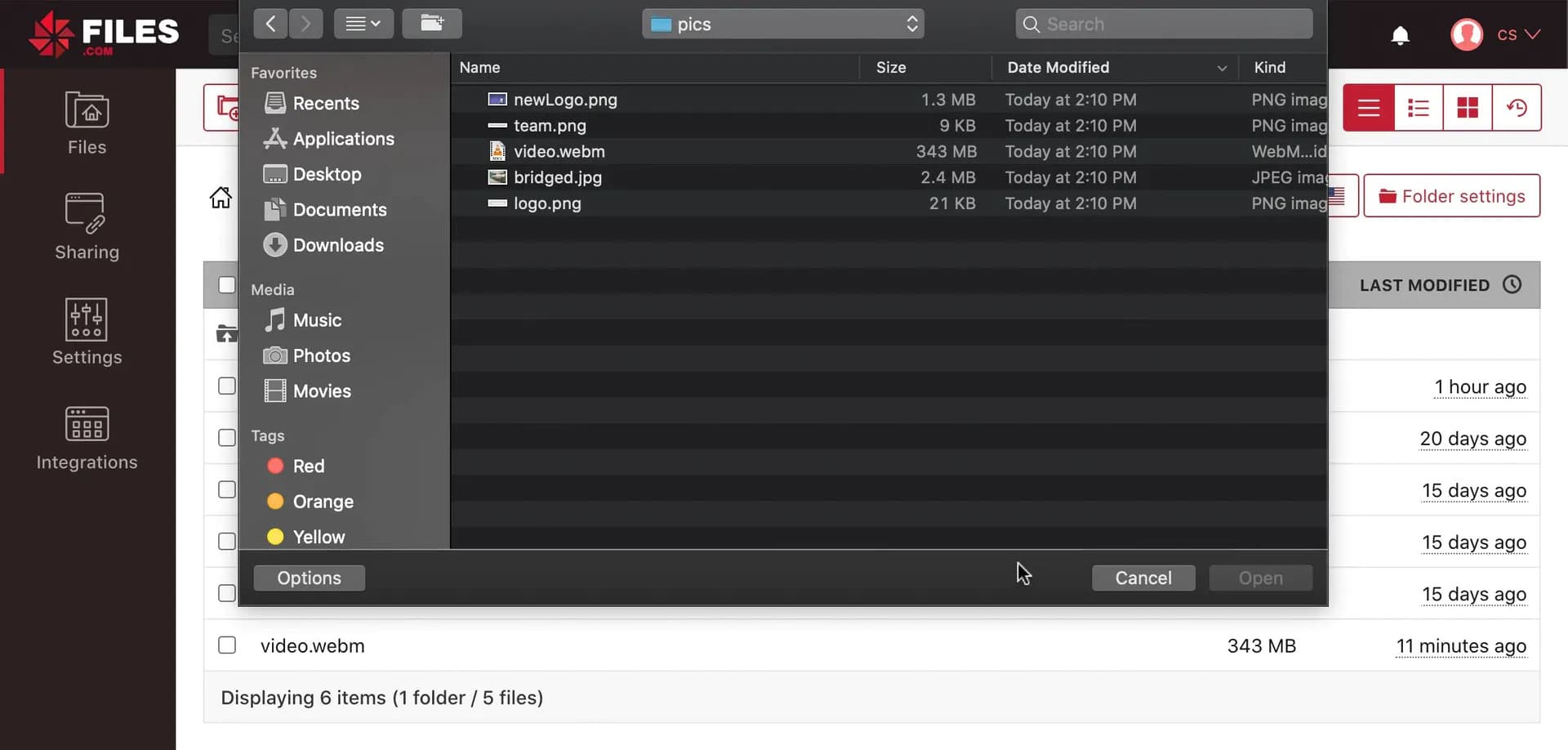
Task: Click the notifications bell icon
Action: (1400, 35)
